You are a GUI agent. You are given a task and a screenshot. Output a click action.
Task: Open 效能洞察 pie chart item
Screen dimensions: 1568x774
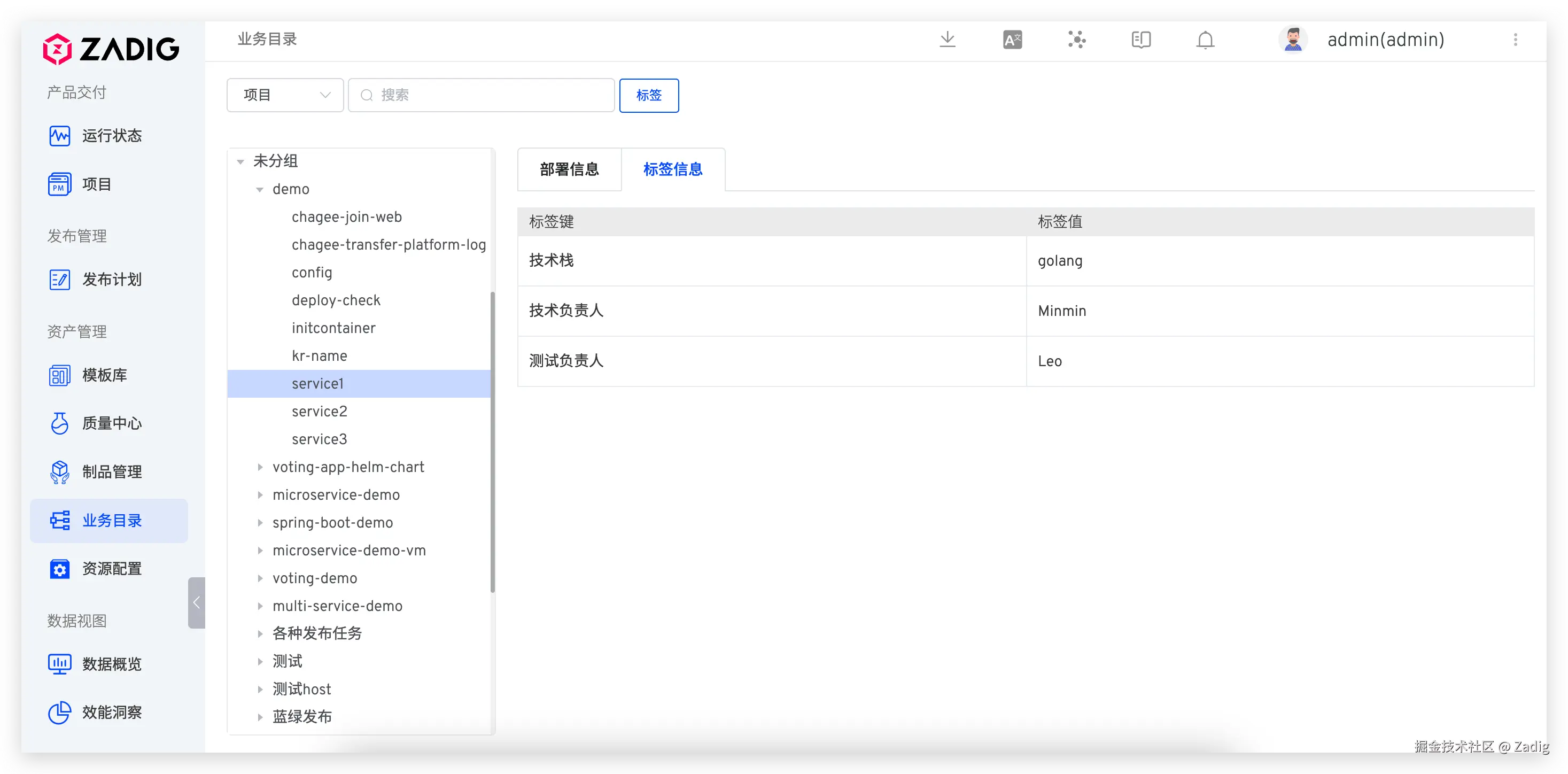click(x=111, y=712)
